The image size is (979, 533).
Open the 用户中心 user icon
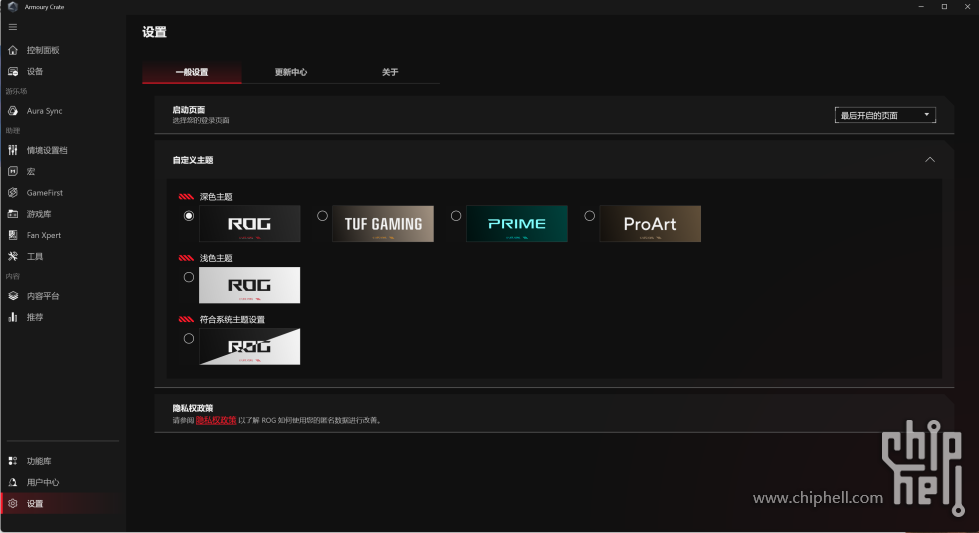pyautogui.click(x=12, y=482)
